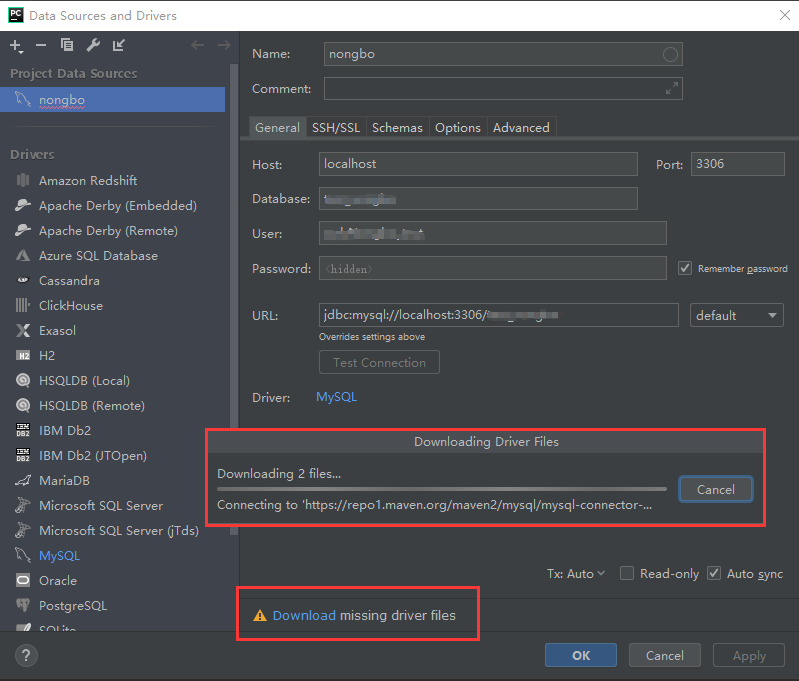Open the help question mark button
Image resolution: width=799 pixels, height=681 pixels.
26,656
